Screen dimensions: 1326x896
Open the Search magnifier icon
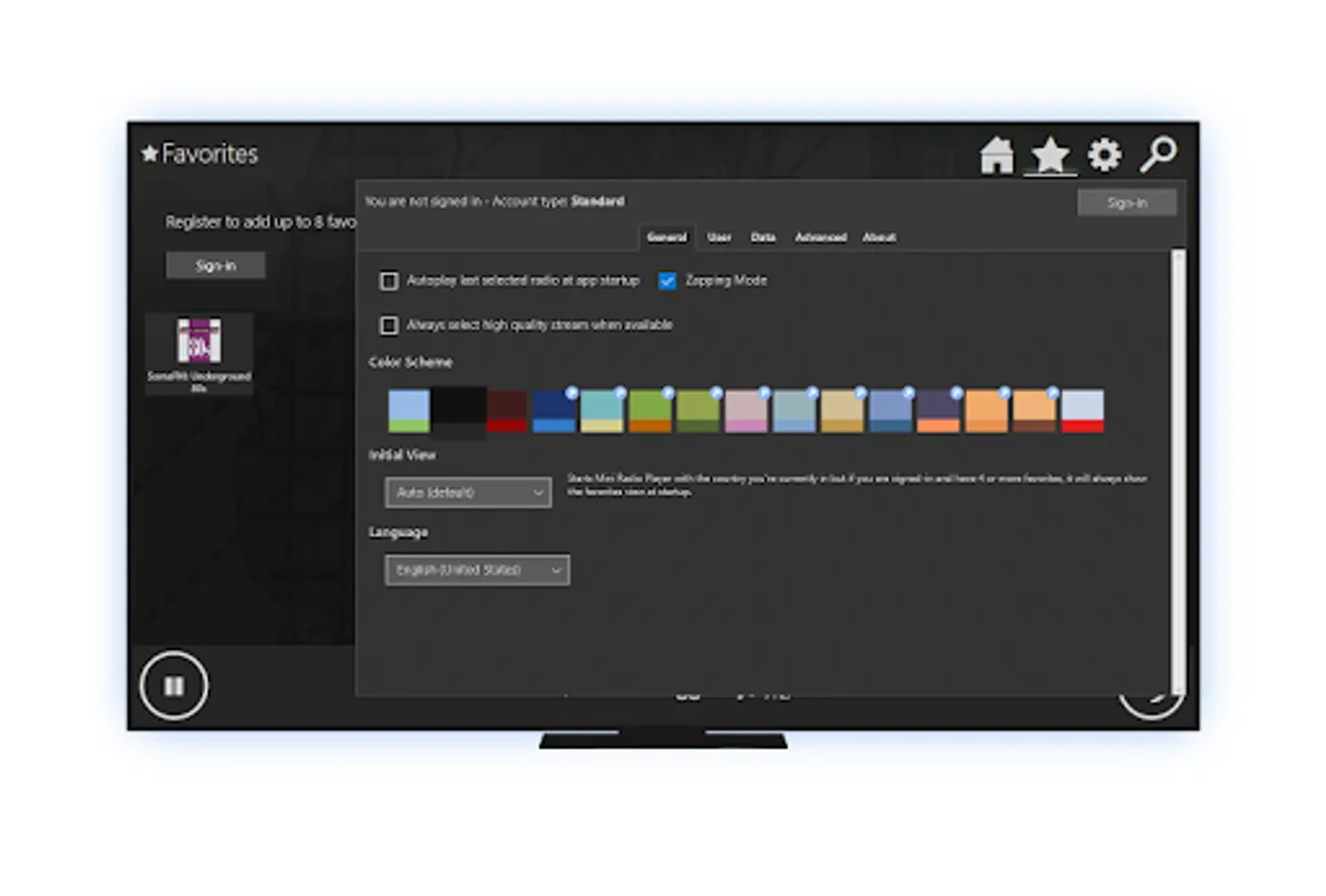coord(1159,154)
